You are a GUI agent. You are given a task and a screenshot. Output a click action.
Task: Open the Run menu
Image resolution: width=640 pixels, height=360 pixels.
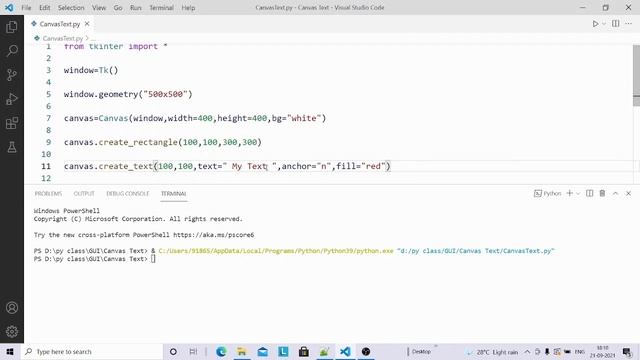pyautogui.click(x=136, y=8)
